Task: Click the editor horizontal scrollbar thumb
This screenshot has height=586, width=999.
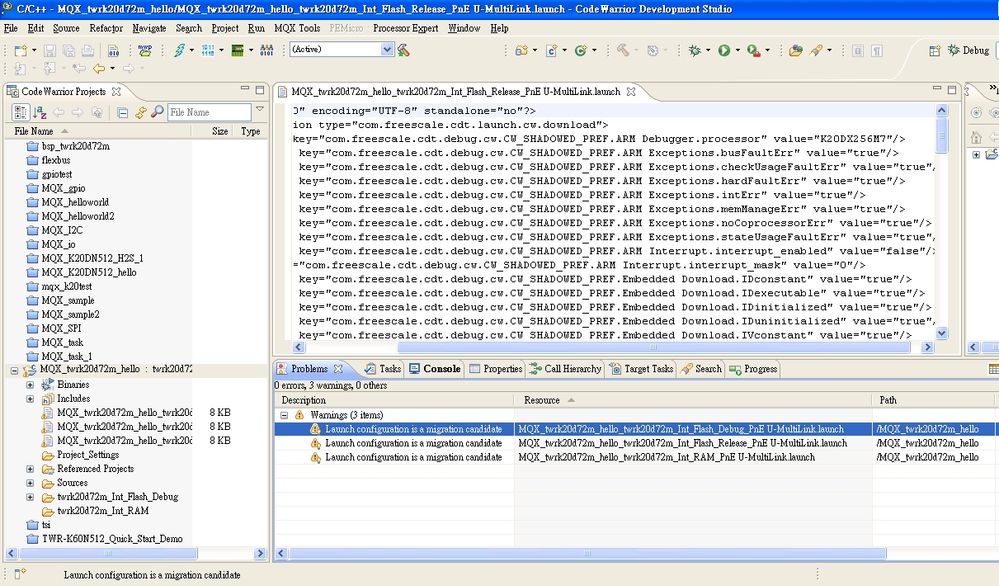Action: click(x=653, y=347)
